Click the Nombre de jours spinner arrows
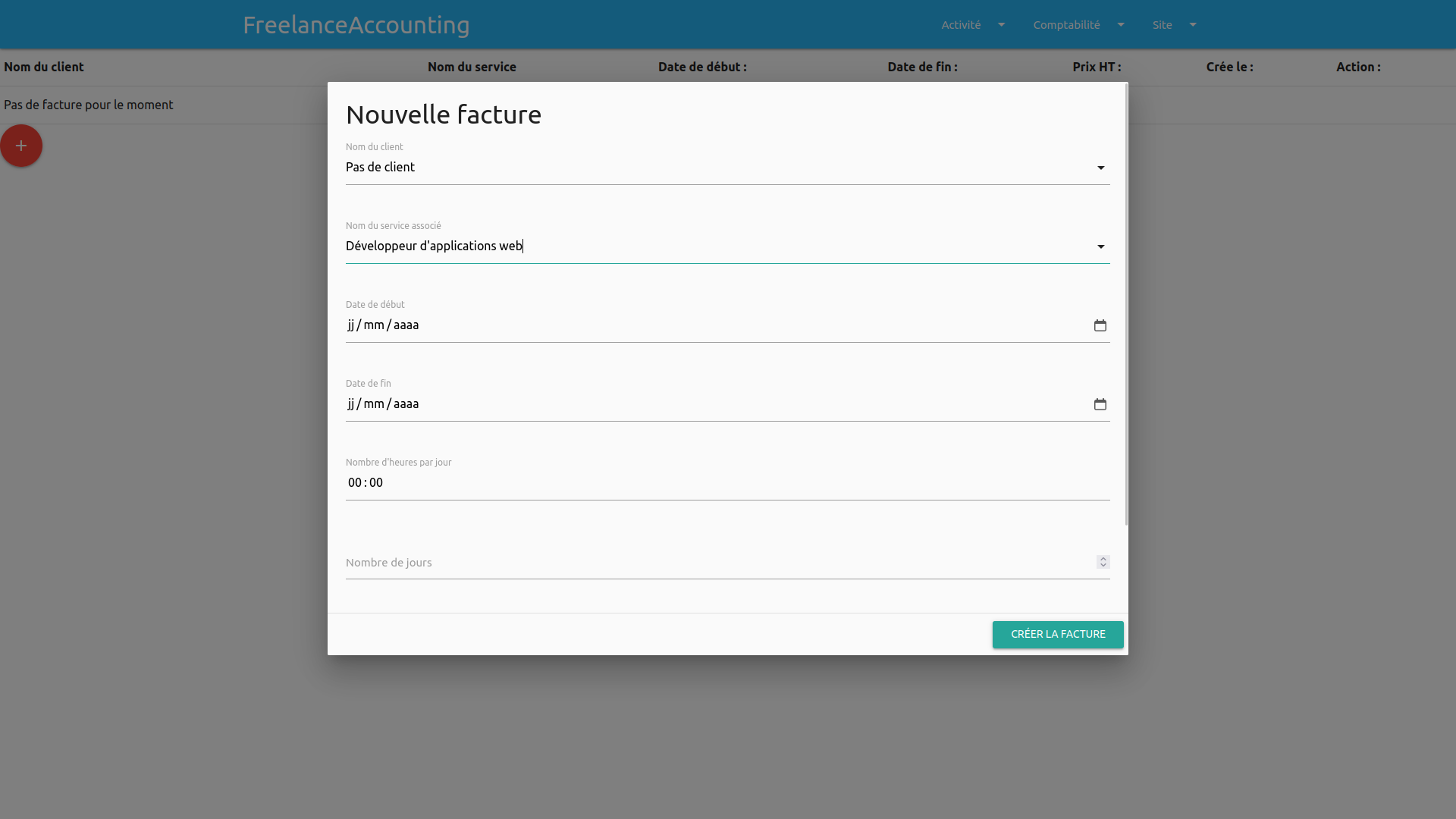The height and width of the screenshot is (819, 1456). pos(1103,562)
